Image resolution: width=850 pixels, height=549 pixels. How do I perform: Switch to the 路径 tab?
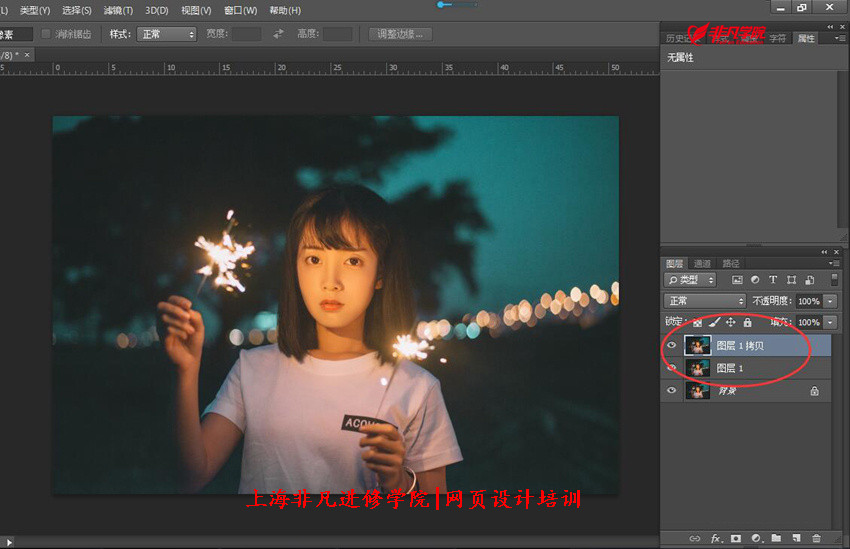point(731,263)
